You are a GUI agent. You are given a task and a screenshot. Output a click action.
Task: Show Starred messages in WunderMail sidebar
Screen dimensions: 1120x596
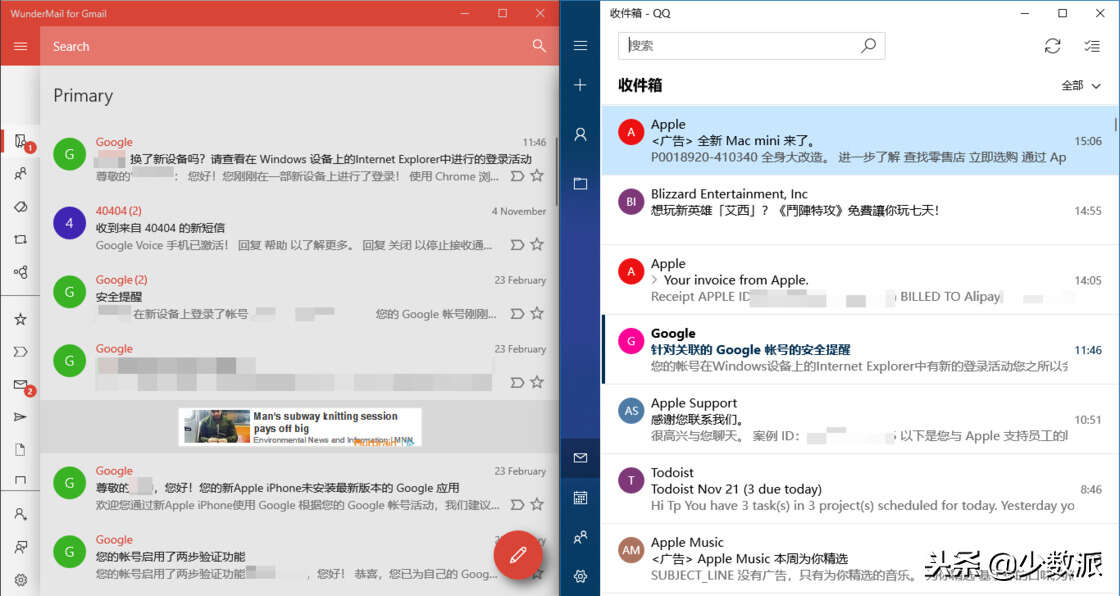coord(21,319)
